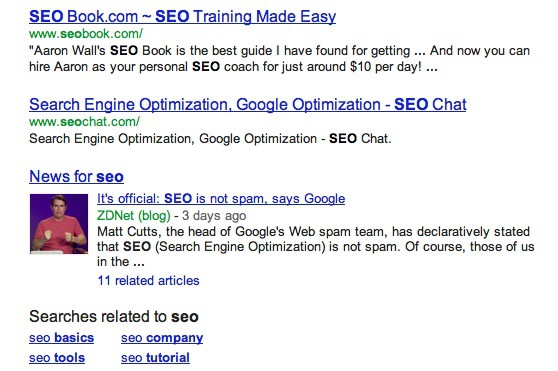Search for seo tools
Viewport: 558px width, 371px height.
pos(57,358)
